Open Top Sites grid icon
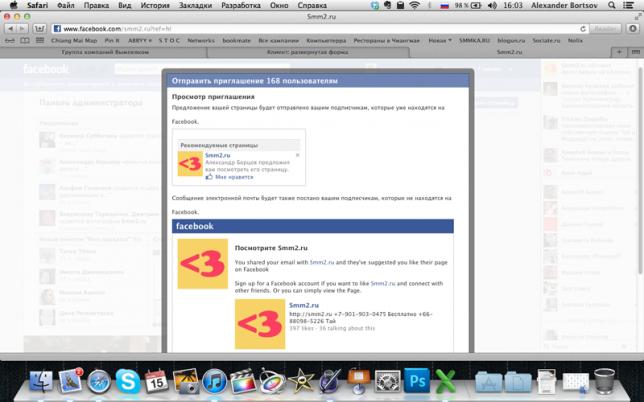Image resolution: width=644 pixels, height=402 pixels. (40, 41)
